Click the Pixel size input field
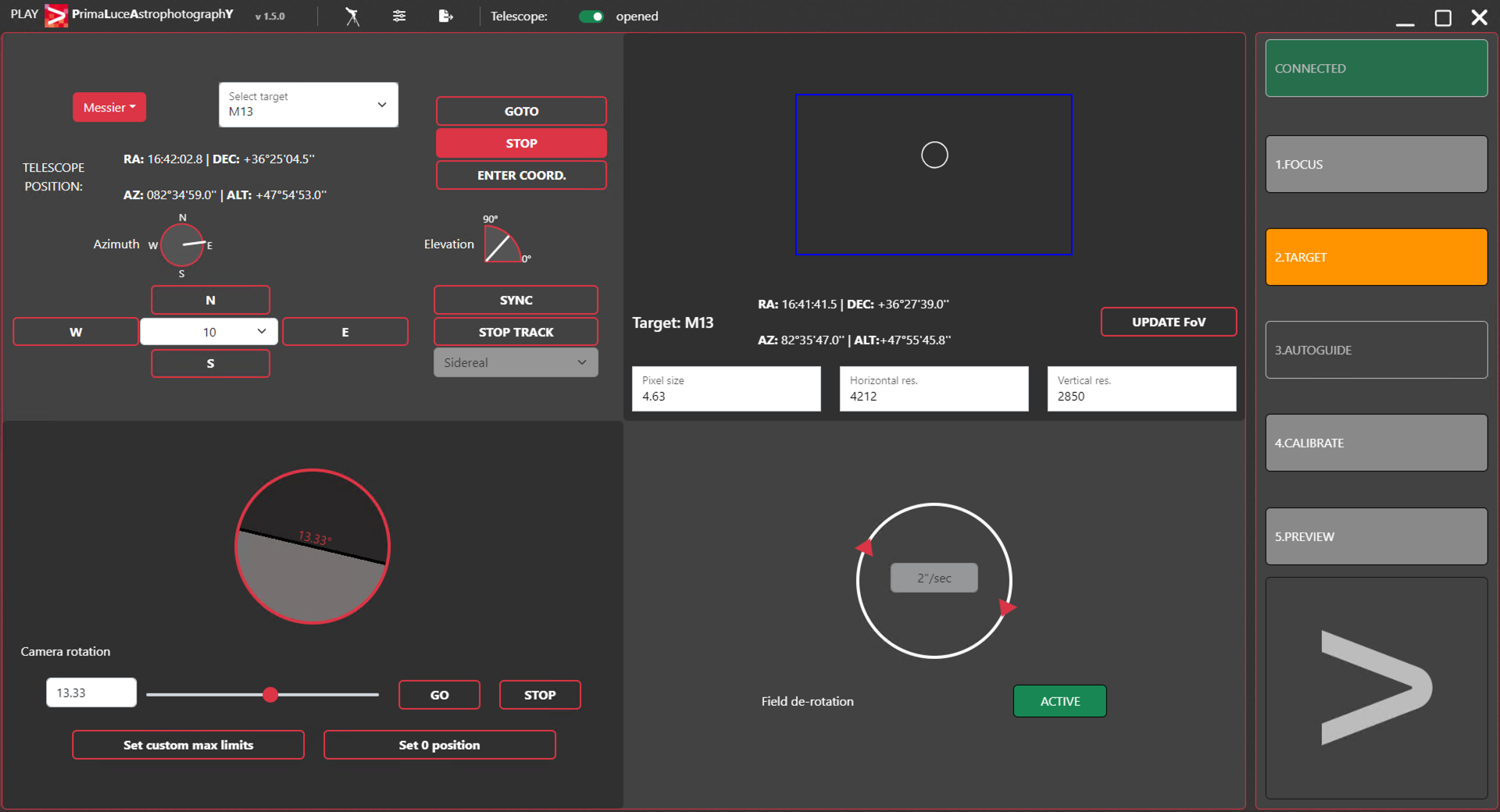 pos(726,389)
